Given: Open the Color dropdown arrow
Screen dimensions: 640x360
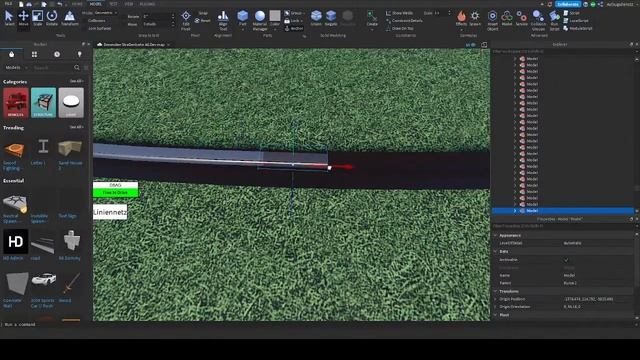Looking at the screenshot, I should pyautogui.click(x=275, y=29).
